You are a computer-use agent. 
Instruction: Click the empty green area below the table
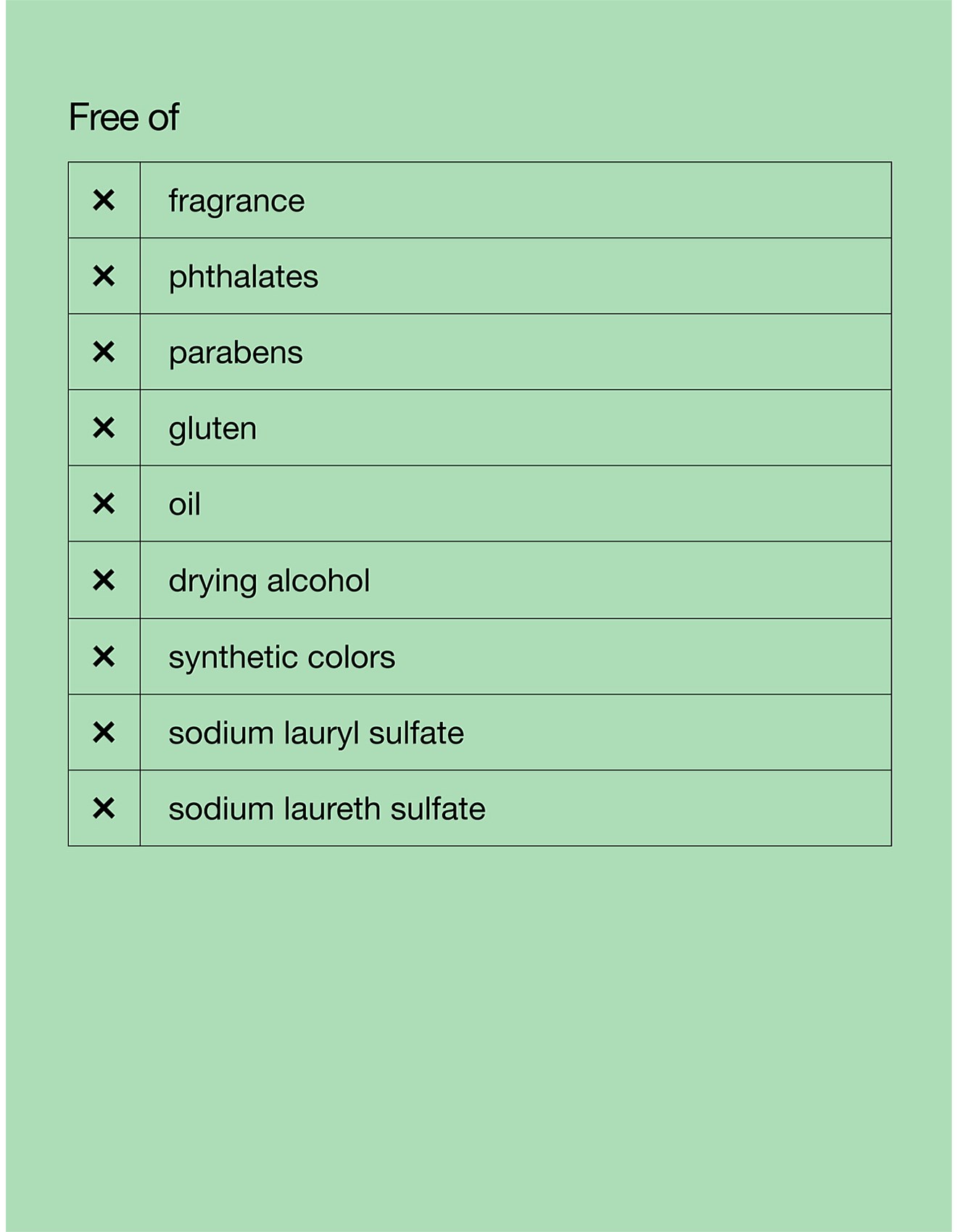click(x=478, y=1029)
